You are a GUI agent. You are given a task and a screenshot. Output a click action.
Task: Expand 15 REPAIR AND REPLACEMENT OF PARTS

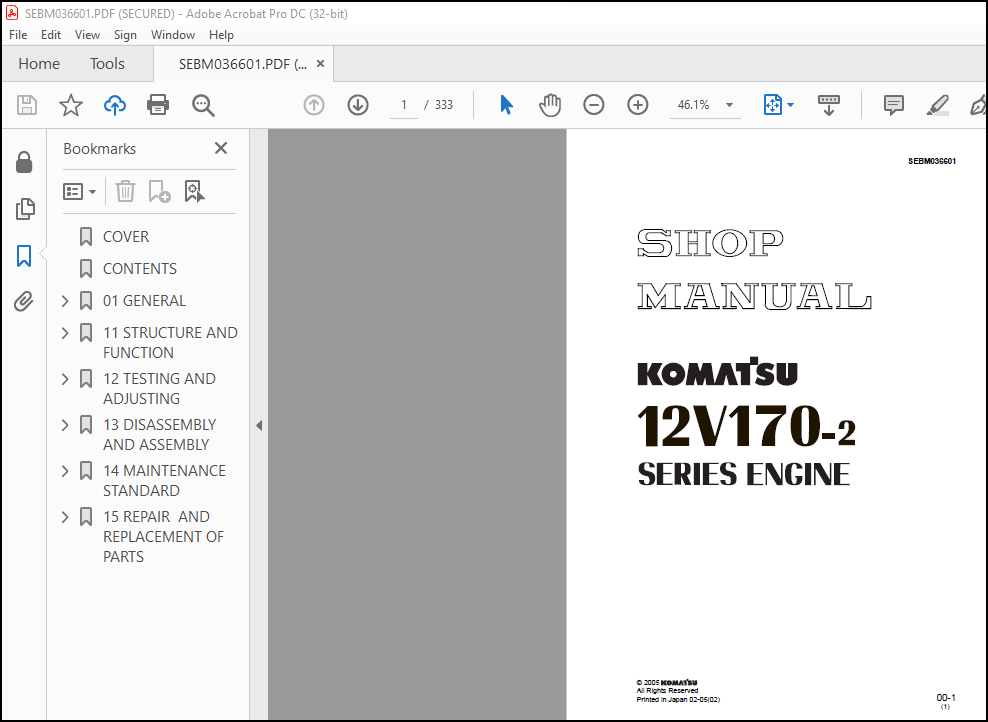[x=65, y=517]
